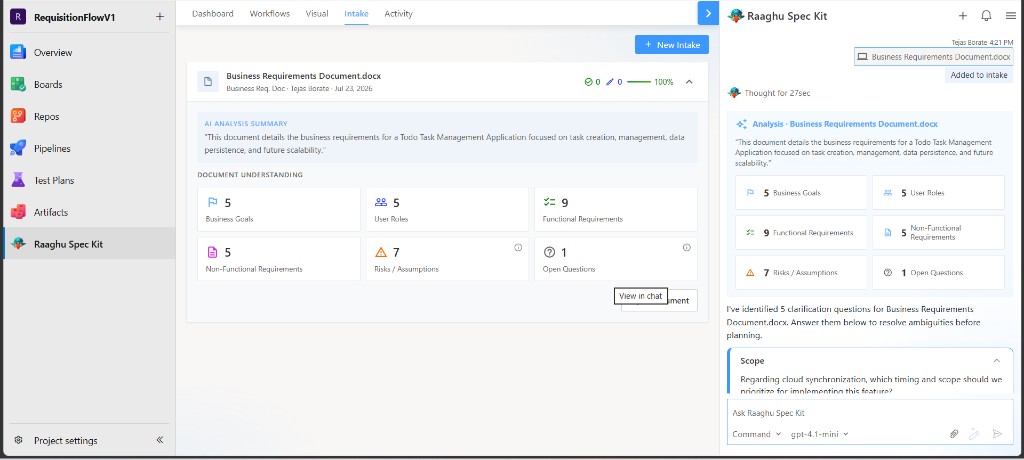The width and height of the screenshot is (1024, 460).
Task: Select Raaghu Spec Kit in the sidebar
Action: 88,244
